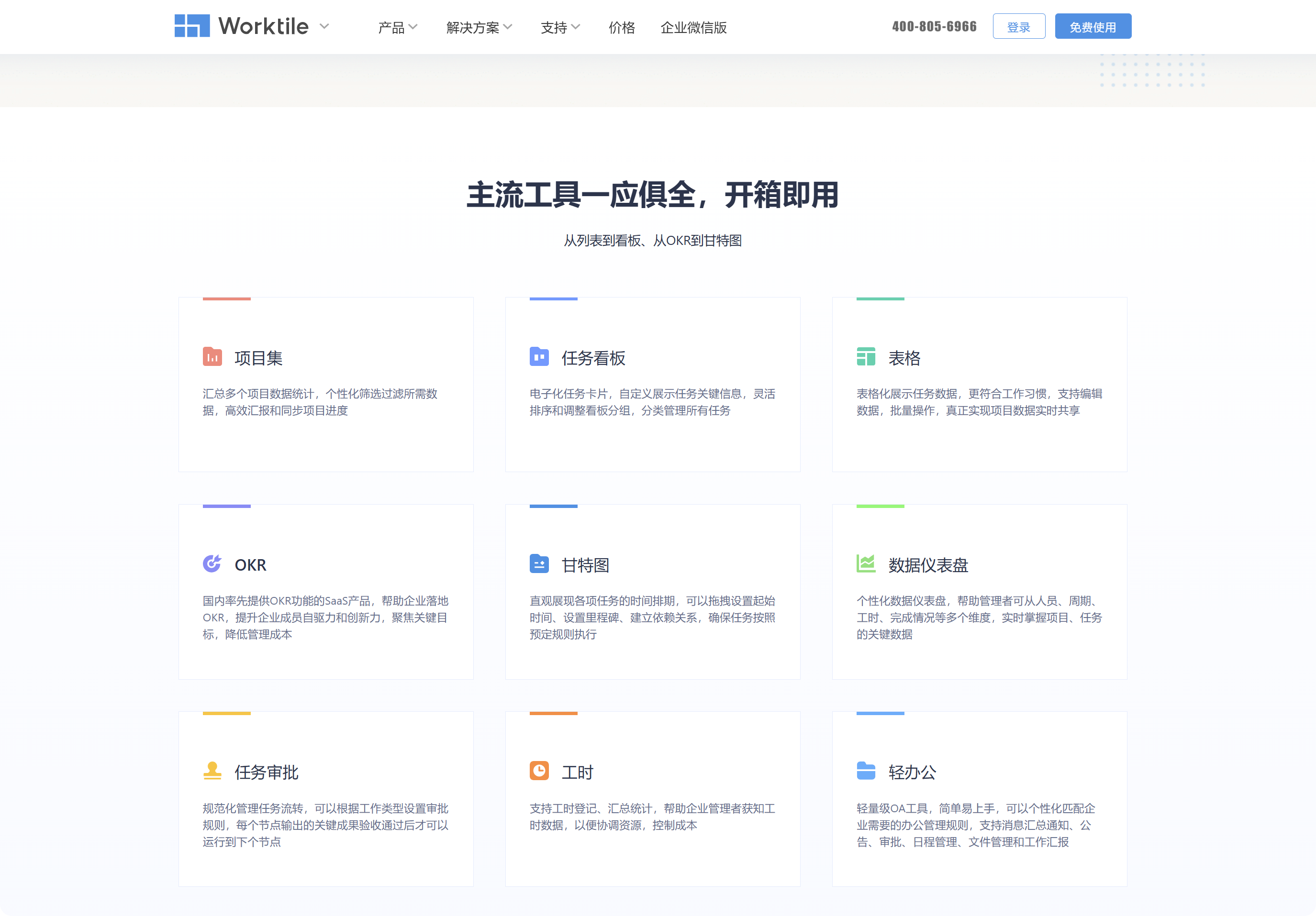Click the 任务审批 stamp icon
Viewport: 1316px width, 916px height.
pyautogui.click(x=212, y=771)
